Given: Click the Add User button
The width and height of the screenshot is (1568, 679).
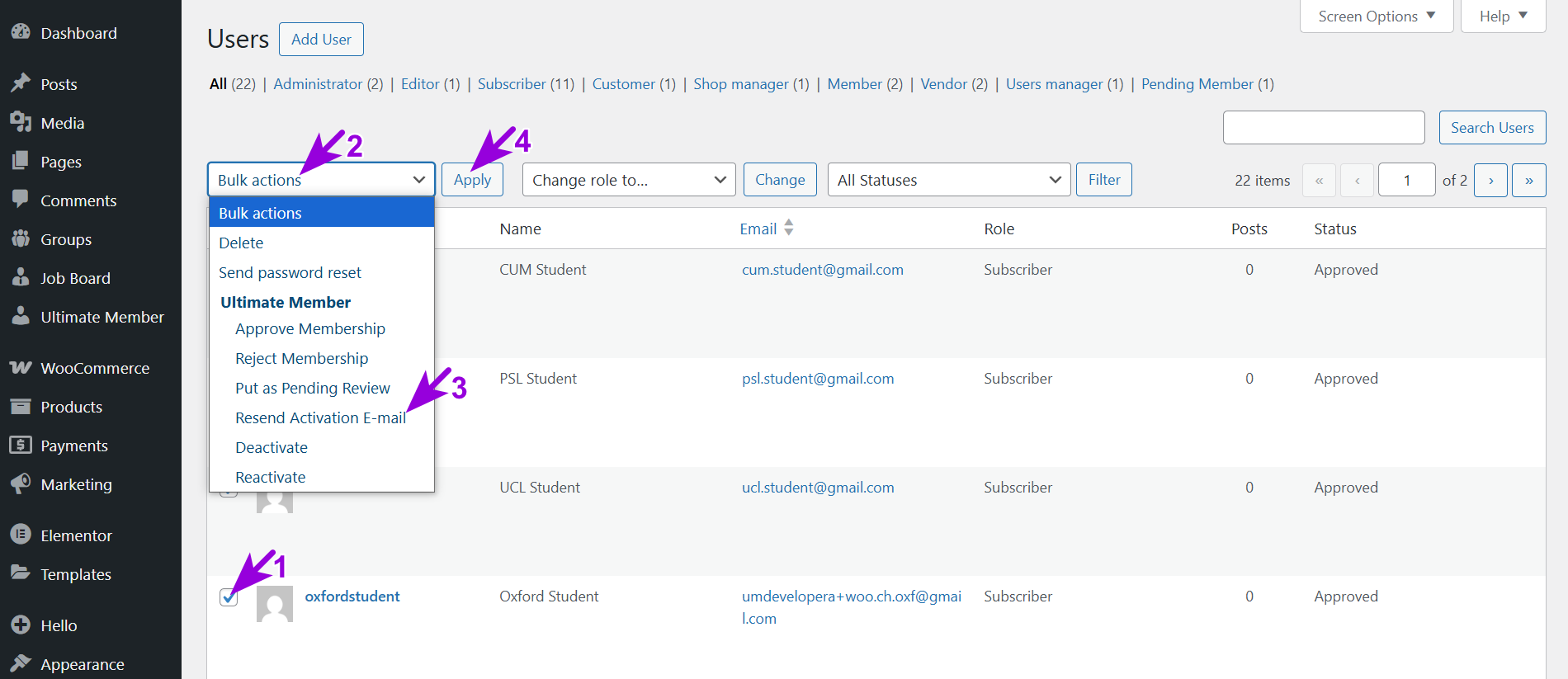Looking at the screenshot, I should [x=321, y=40].
